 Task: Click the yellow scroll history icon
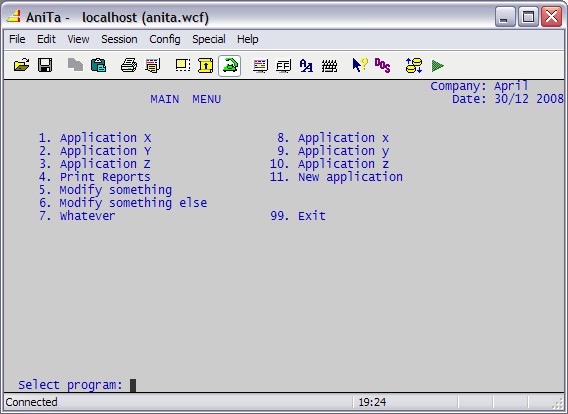pos(205,66)
